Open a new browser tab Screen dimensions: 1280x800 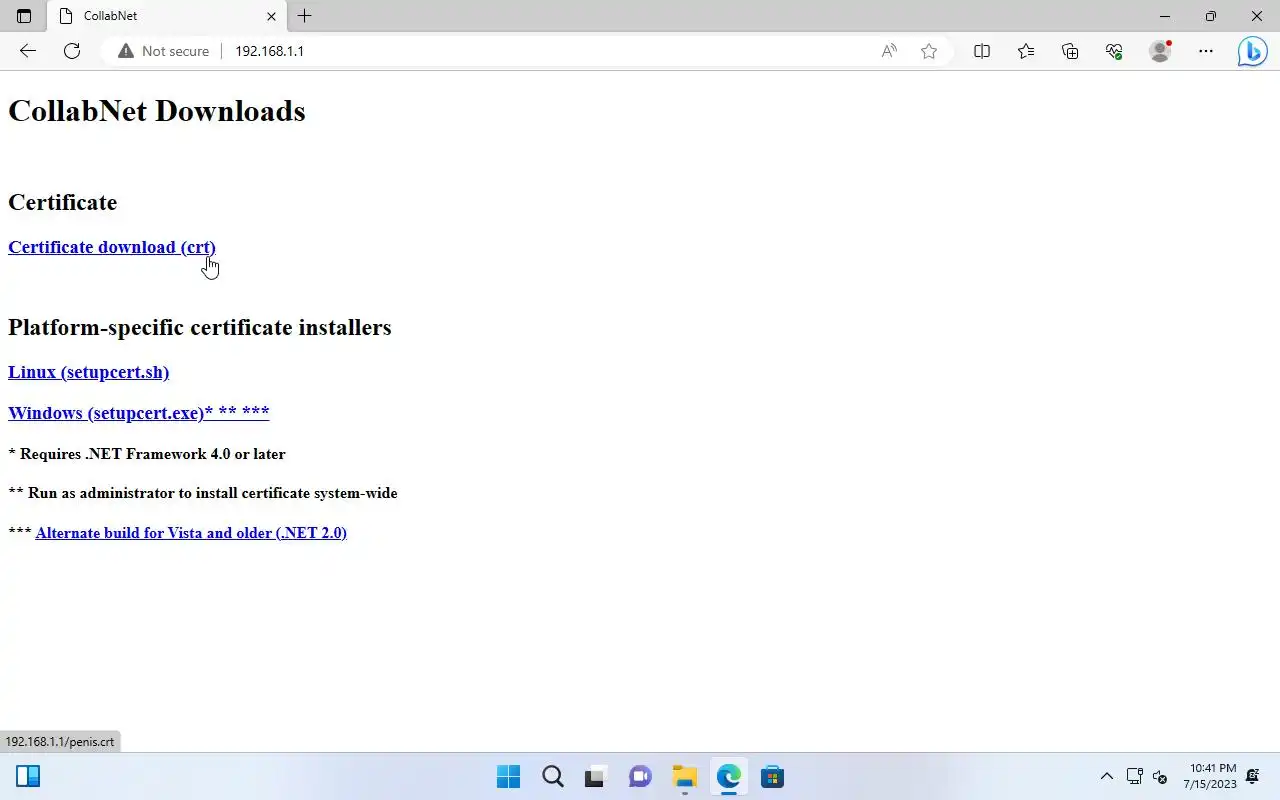305,16
